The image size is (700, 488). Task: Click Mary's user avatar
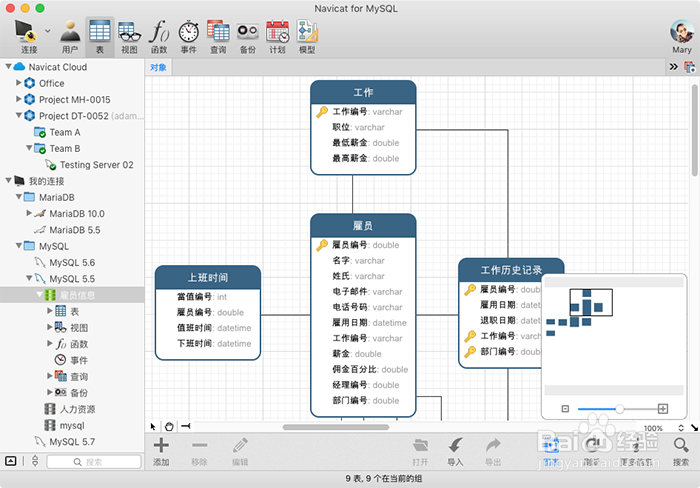tap(681, 31)
